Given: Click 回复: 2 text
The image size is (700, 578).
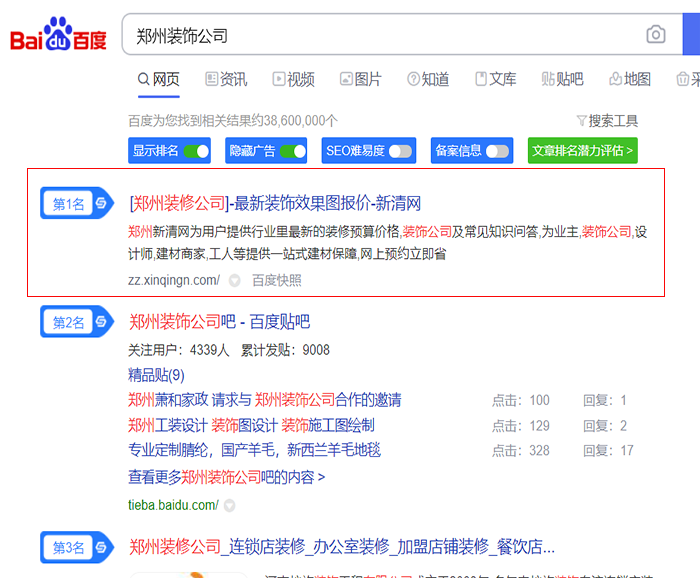Looking at the screenshot, I should pos(605,426).
